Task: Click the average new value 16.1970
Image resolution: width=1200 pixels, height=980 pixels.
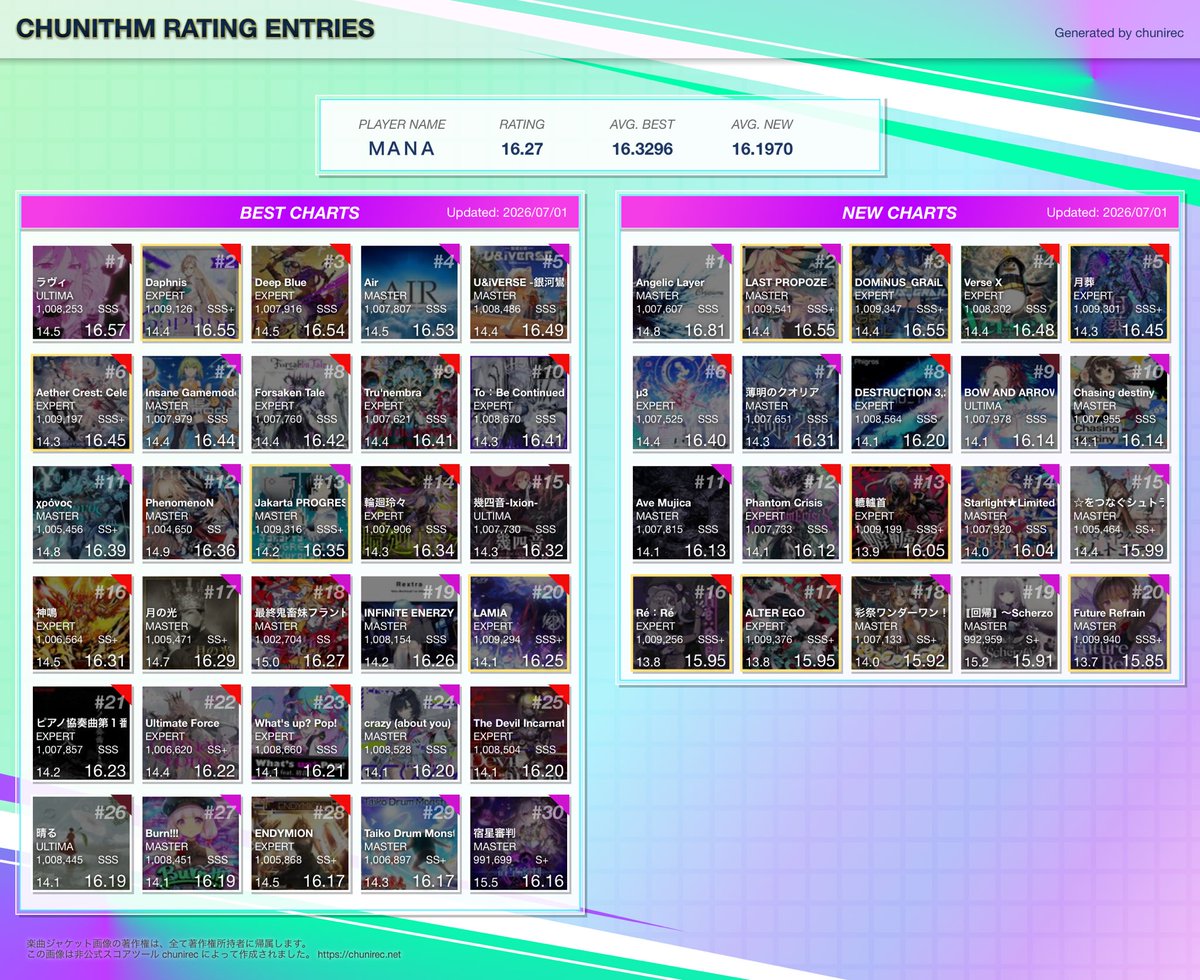Action: 762,149
